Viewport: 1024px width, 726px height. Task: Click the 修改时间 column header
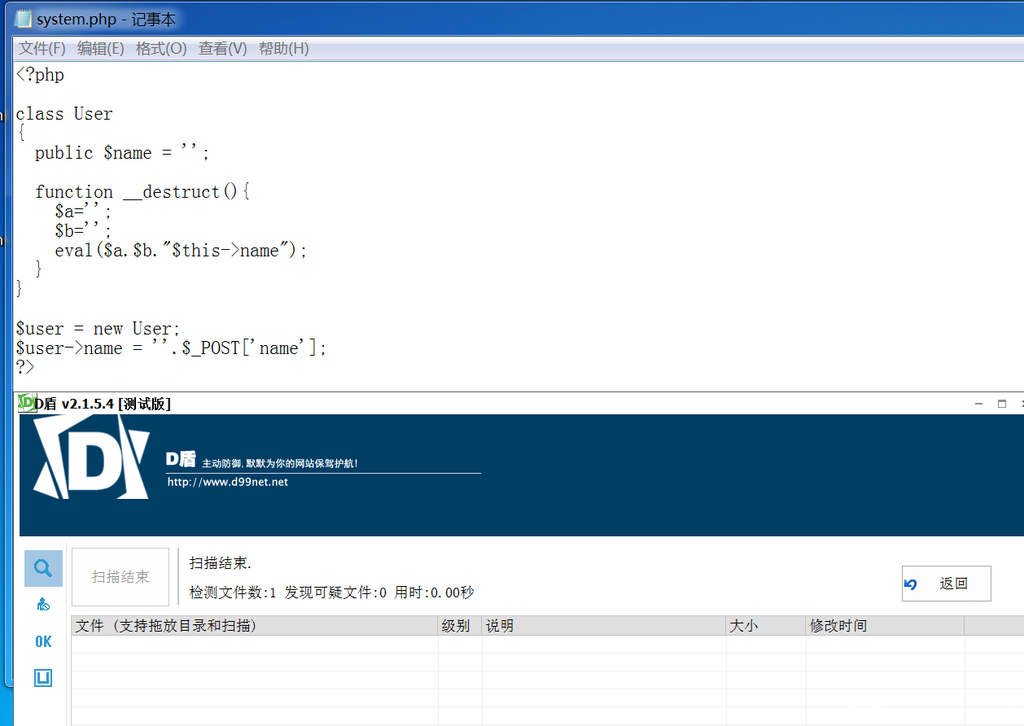tap(885, 625)
